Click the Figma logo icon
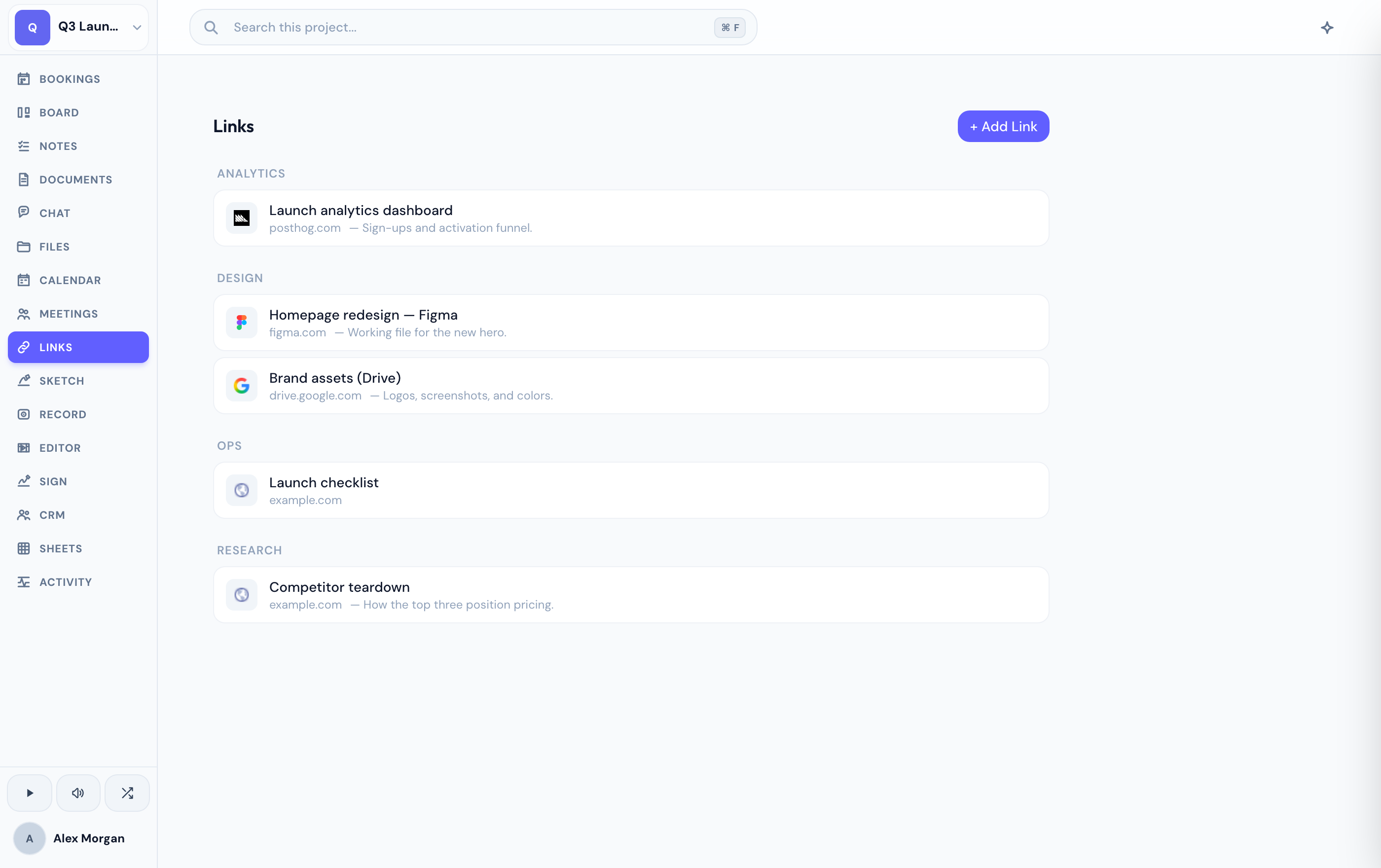1381x868 pixels. pyautogui.click(x=242, y=323)
